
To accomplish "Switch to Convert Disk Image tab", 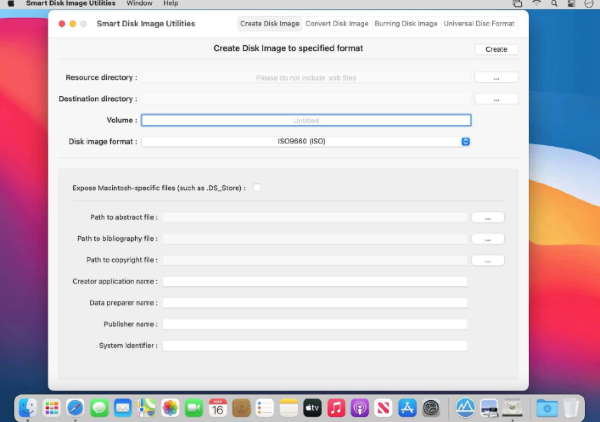I will pyautogui.click(x=337, y=24).
